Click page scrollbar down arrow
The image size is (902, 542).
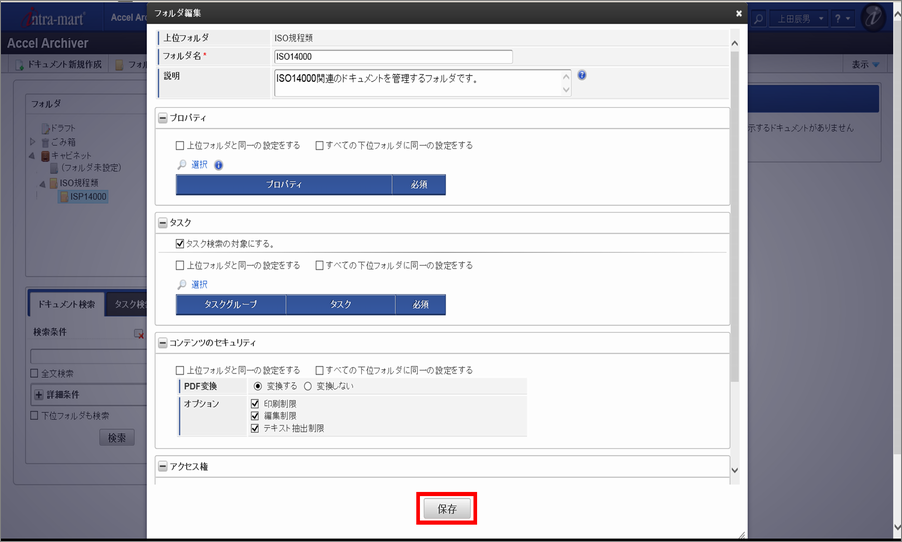point(896,527)
